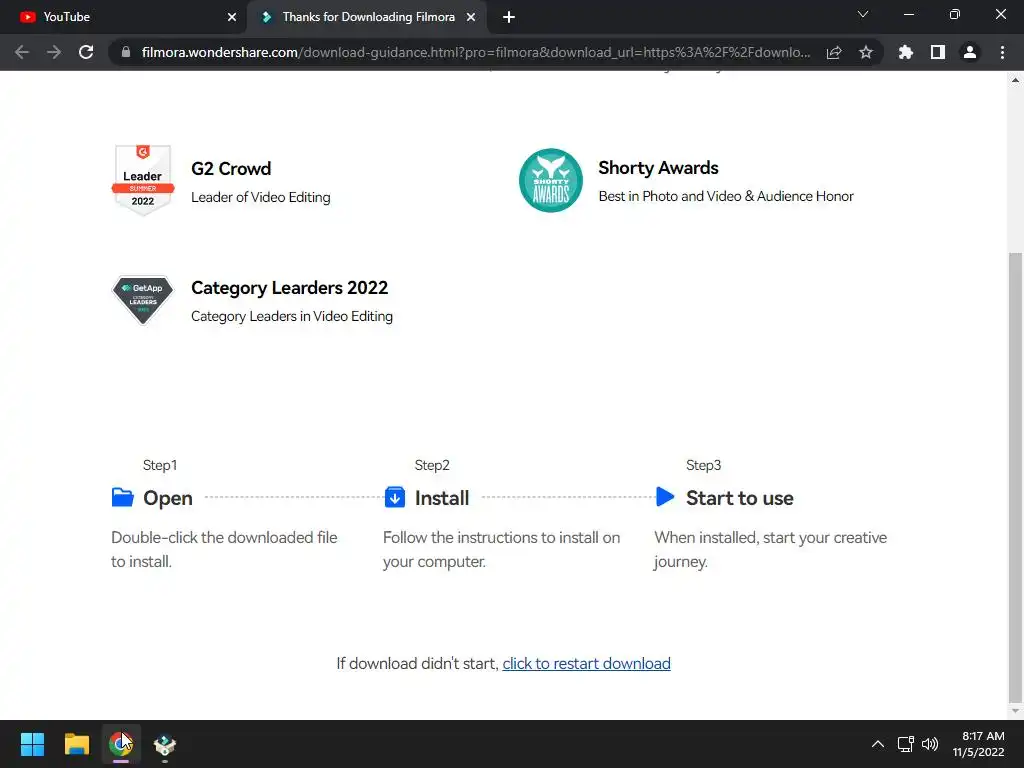Image resolution: width=1024 pixels, height=768 pixels.
Task: Click the browser forward arrow
Action: point(54,52)
